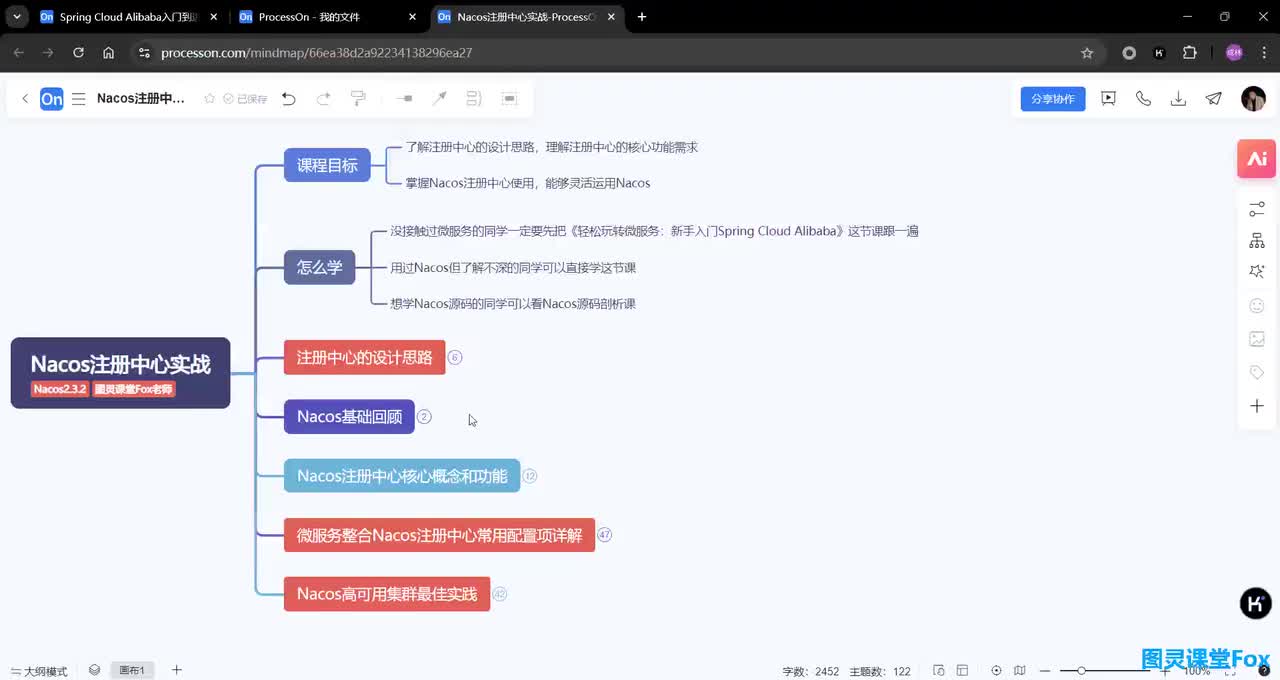Click the floating H helper button

[x=1256, y=603]
